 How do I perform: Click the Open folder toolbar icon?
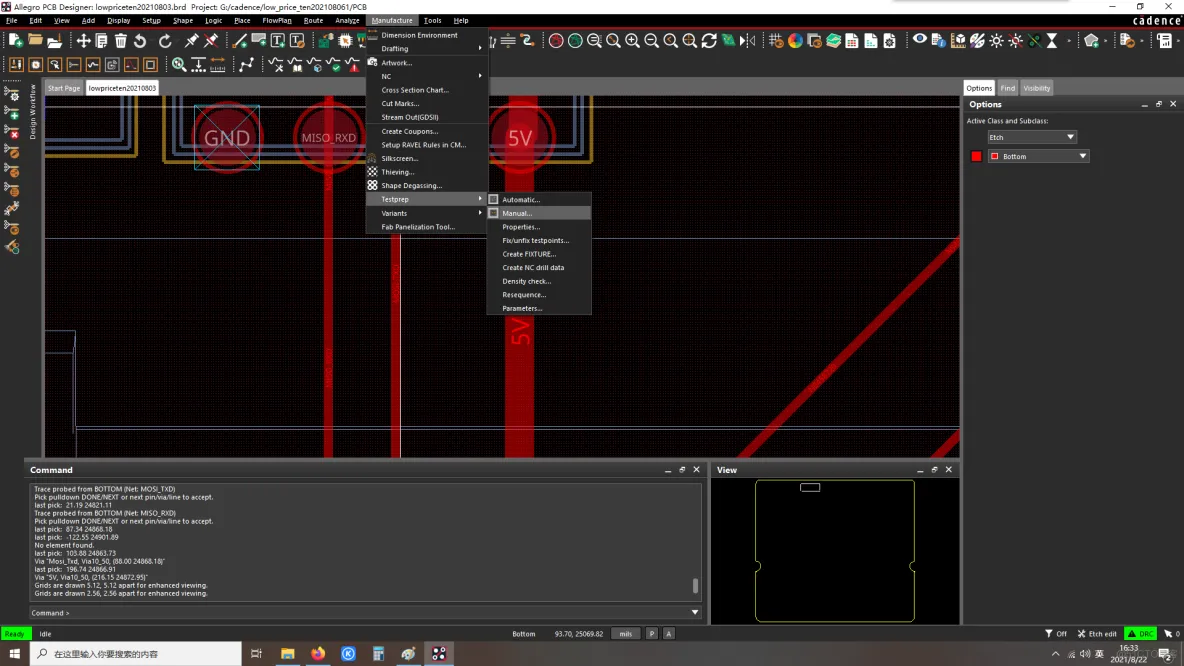click(x=35, y=41)
